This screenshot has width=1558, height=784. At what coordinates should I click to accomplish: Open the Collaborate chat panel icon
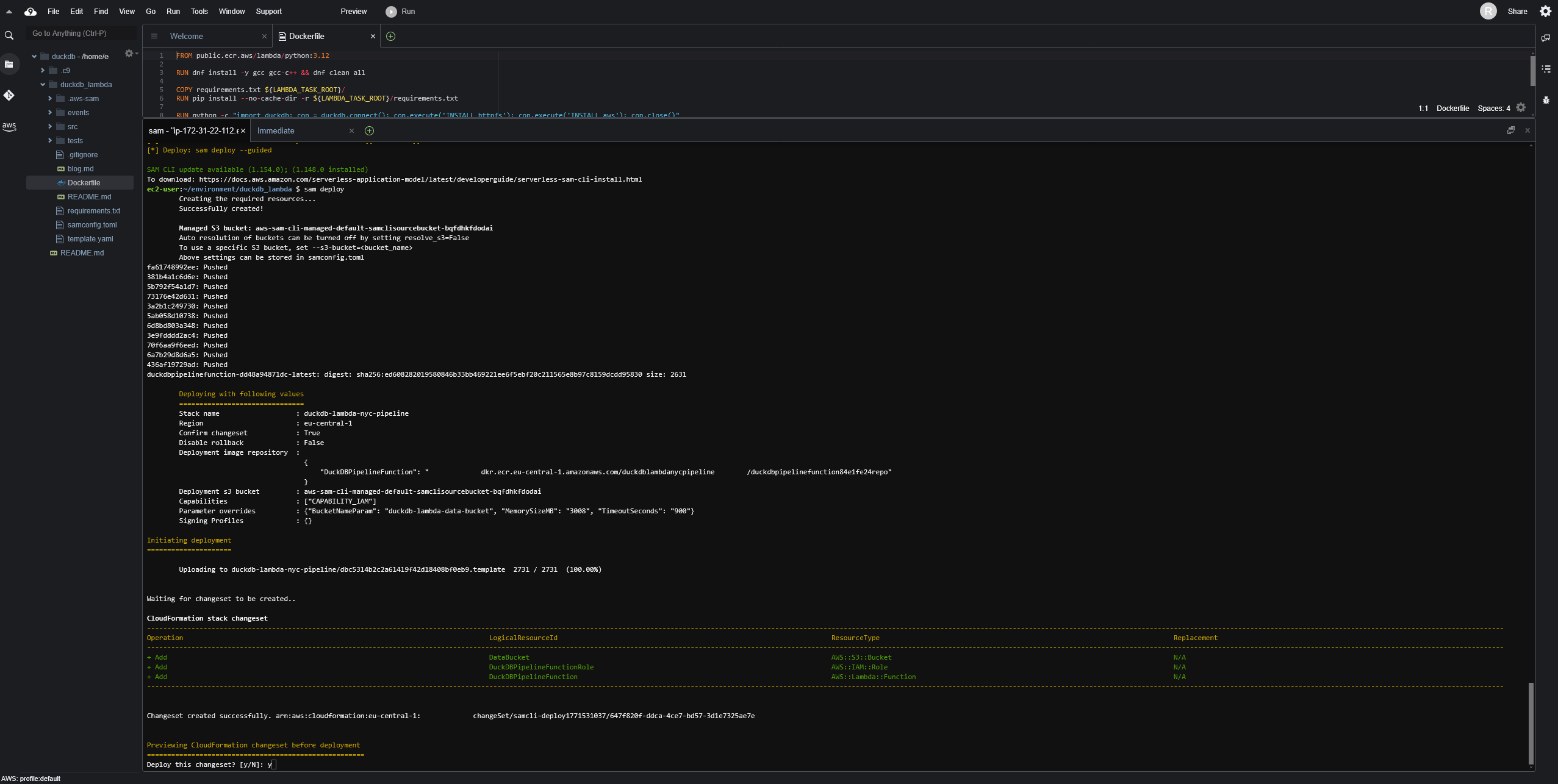[1546, 38]
